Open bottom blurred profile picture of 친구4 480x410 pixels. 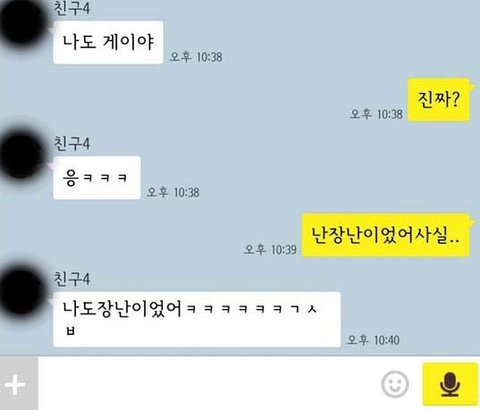(22, 293)
